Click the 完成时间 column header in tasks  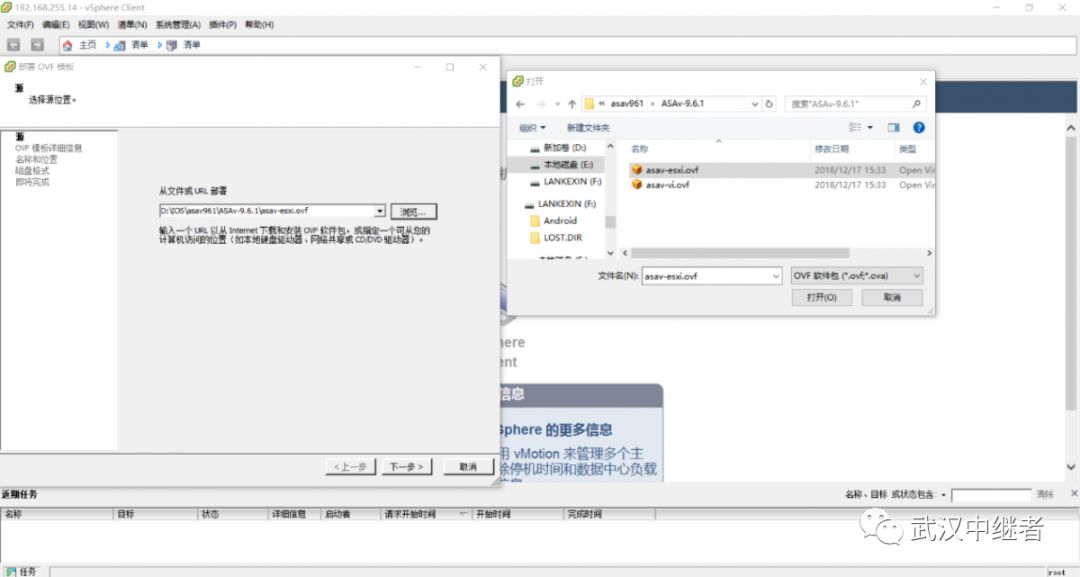point(610,514)
